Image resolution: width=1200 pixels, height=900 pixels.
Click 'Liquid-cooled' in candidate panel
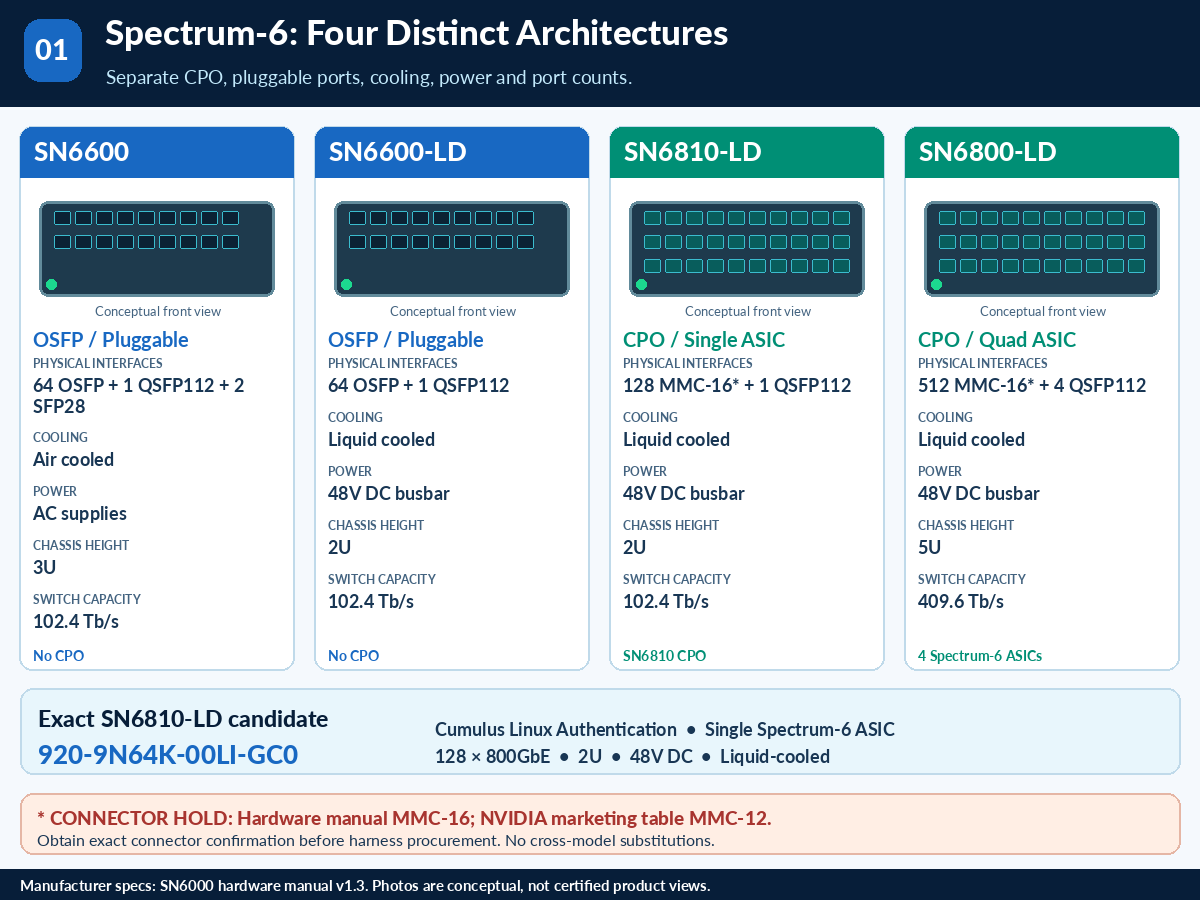[x=775, y=757]
